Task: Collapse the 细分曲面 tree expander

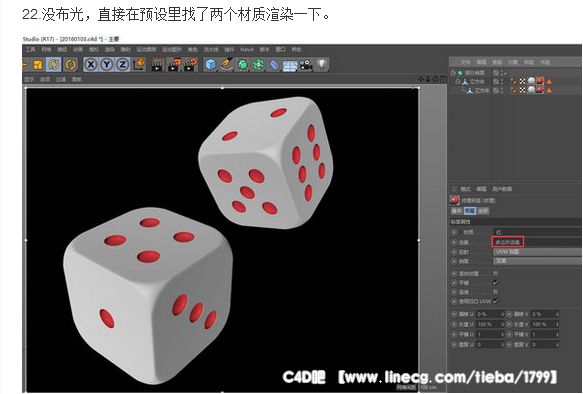Action: pos(452,72)
